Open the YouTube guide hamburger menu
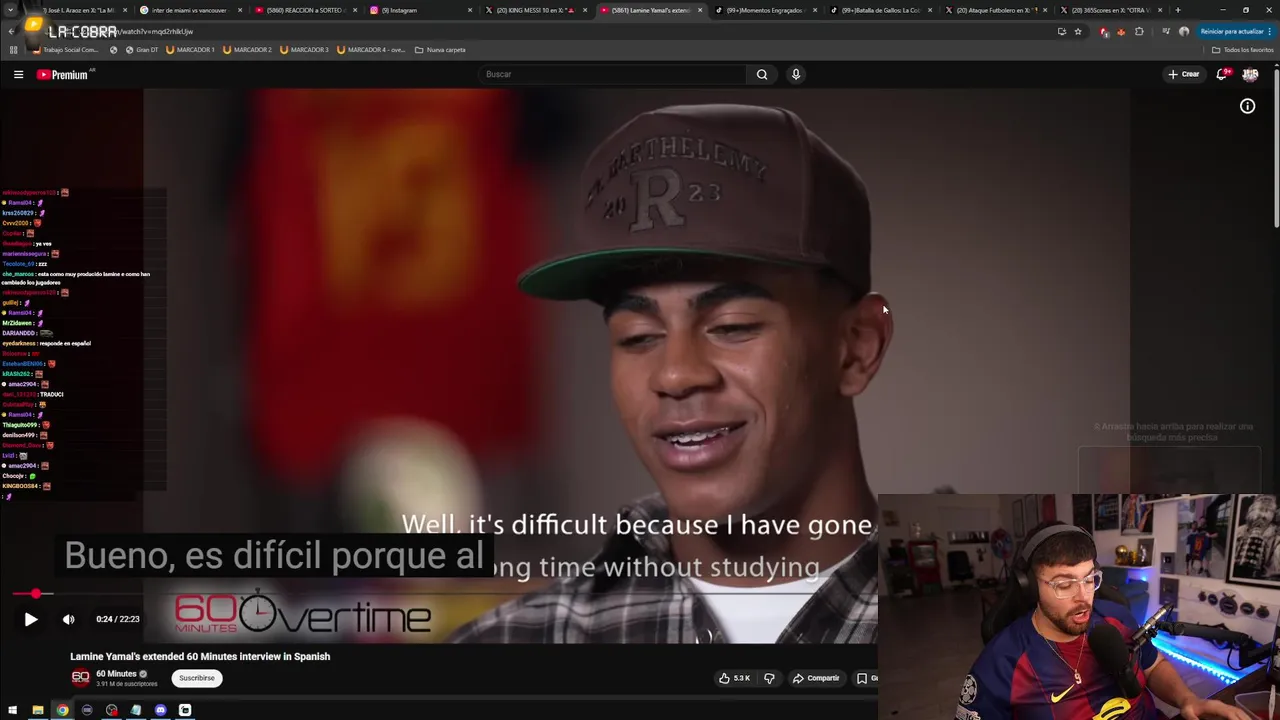The image size is (1280, 720). click(x=18, y=74)
